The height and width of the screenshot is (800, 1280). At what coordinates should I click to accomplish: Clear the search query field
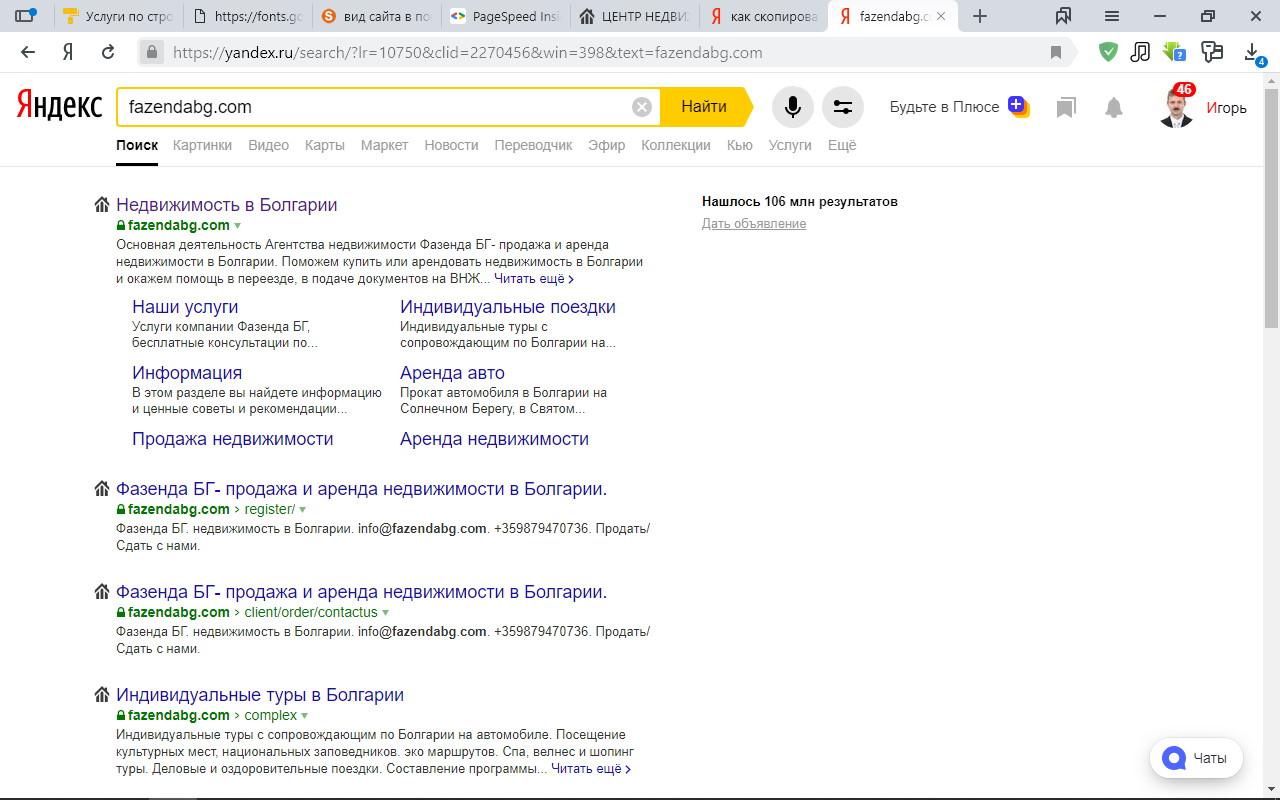(642, 107)
